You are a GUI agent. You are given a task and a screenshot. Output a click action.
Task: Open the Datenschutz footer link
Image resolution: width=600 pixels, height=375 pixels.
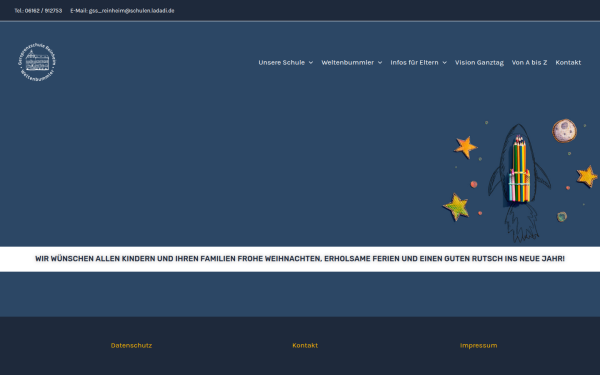[131, 346]
